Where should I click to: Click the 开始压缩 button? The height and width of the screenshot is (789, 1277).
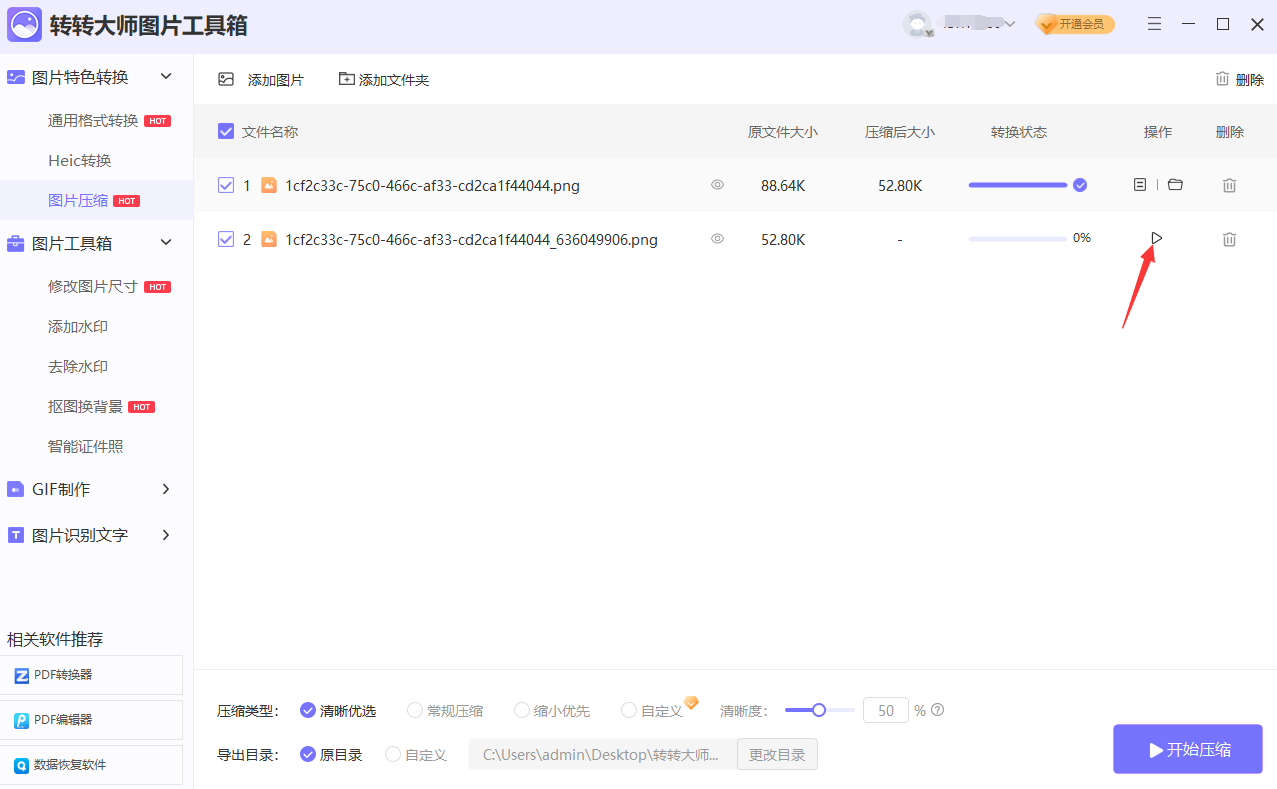(1188, 749)
